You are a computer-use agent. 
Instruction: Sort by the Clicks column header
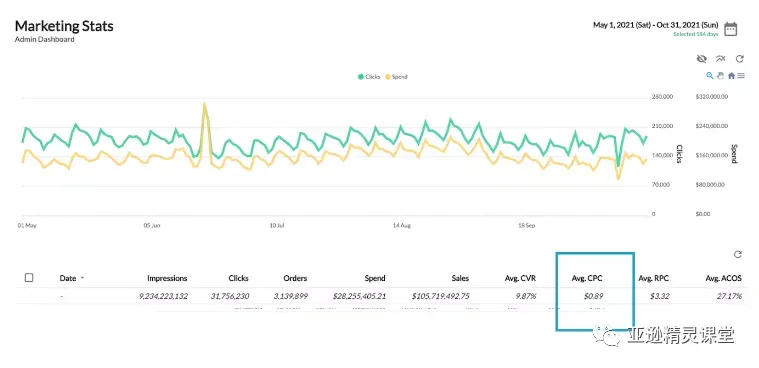coord(238,278)
